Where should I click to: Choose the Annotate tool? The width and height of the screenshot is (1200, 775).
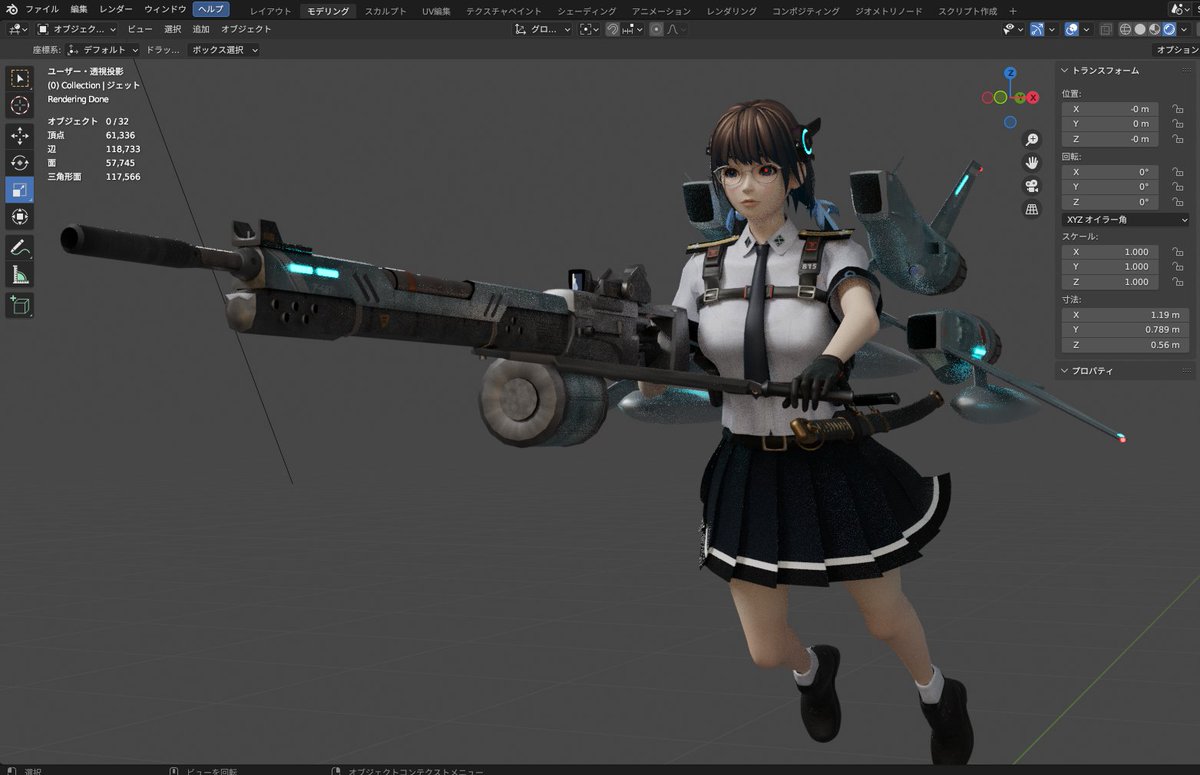click(x=20, y=248)
